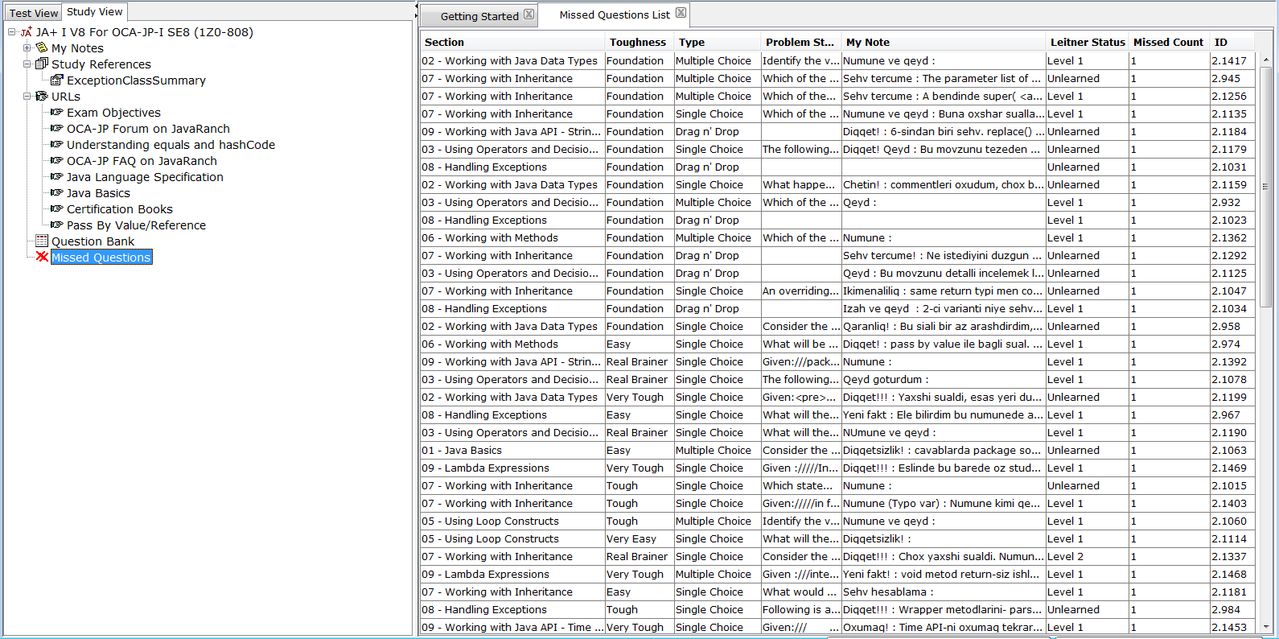Close the Missed Questions List tab
Viewport: 1279px width, 639px height.
coord(681,13)
